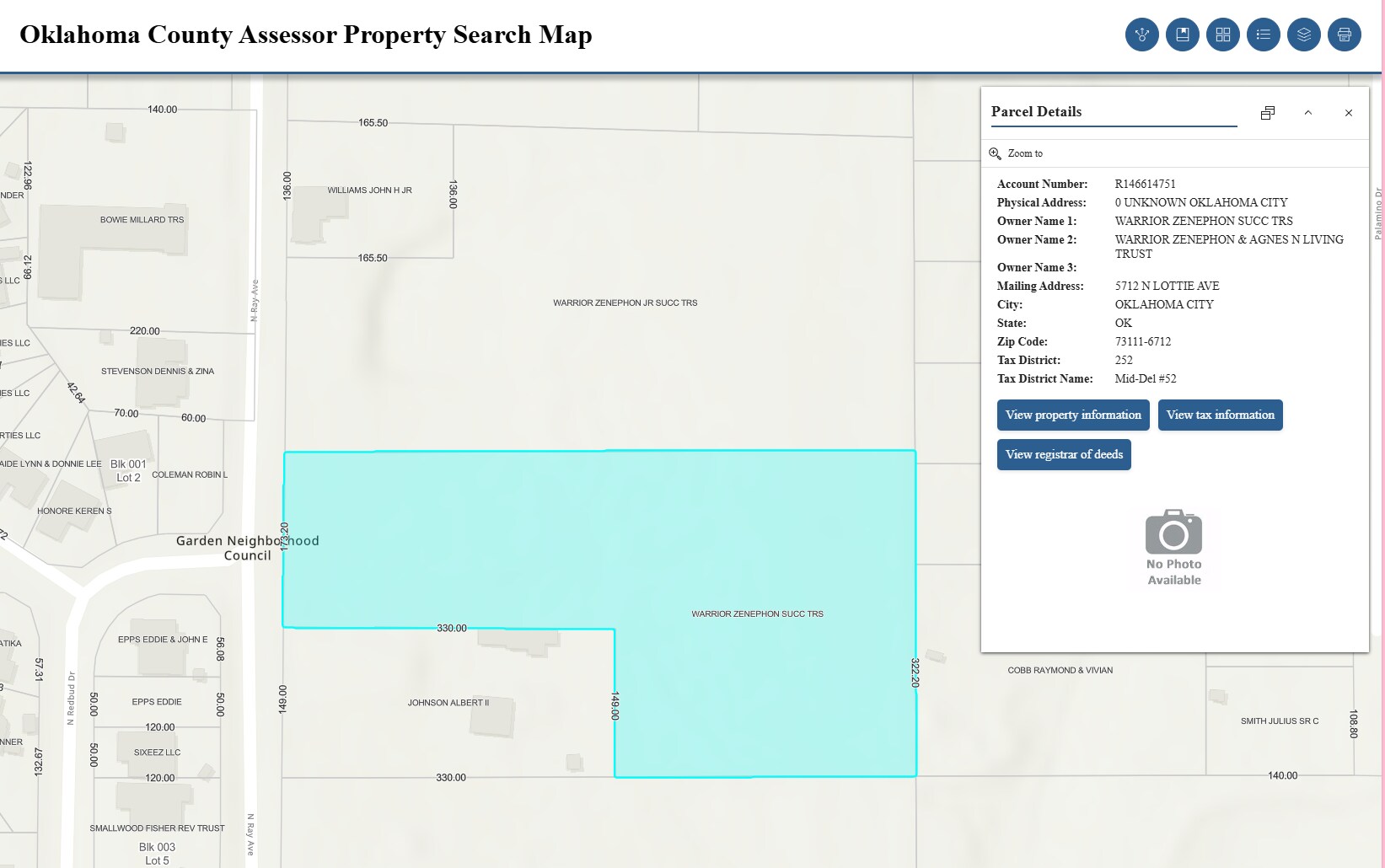The width and height of the screenshot is (1385, 868).
Task: Open the Share tool
Action: pos(1142,35)
